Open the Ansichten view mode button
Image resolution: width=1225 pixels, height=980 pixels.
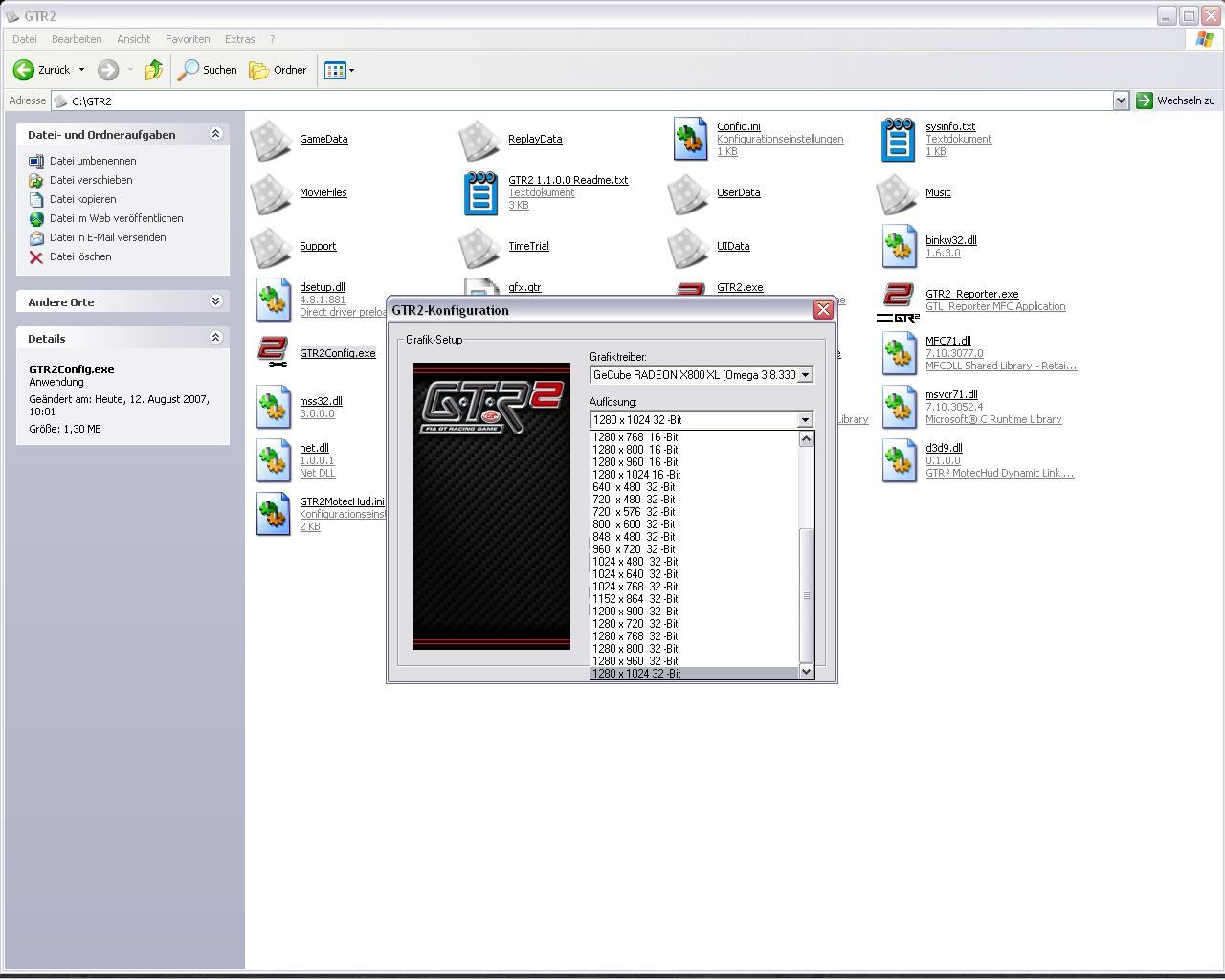[339, 70]
